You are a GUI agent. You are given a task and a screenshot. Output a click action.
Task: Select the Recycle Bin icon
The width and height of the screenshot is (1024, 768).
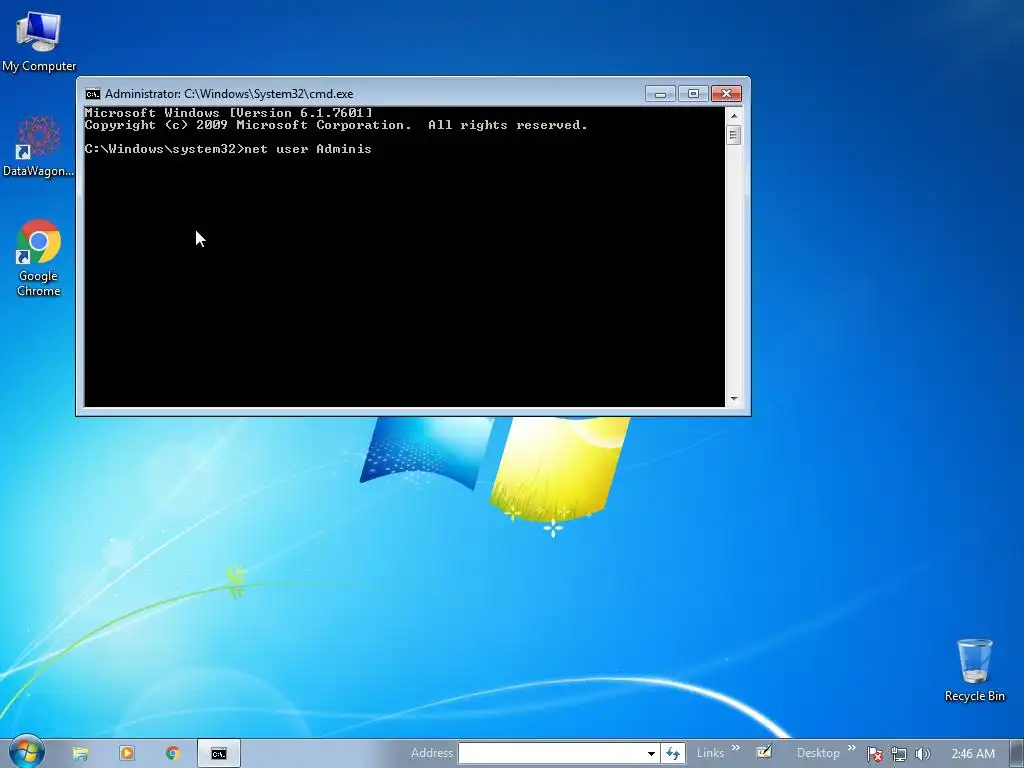pyautogui.click(x=974, y=670)
